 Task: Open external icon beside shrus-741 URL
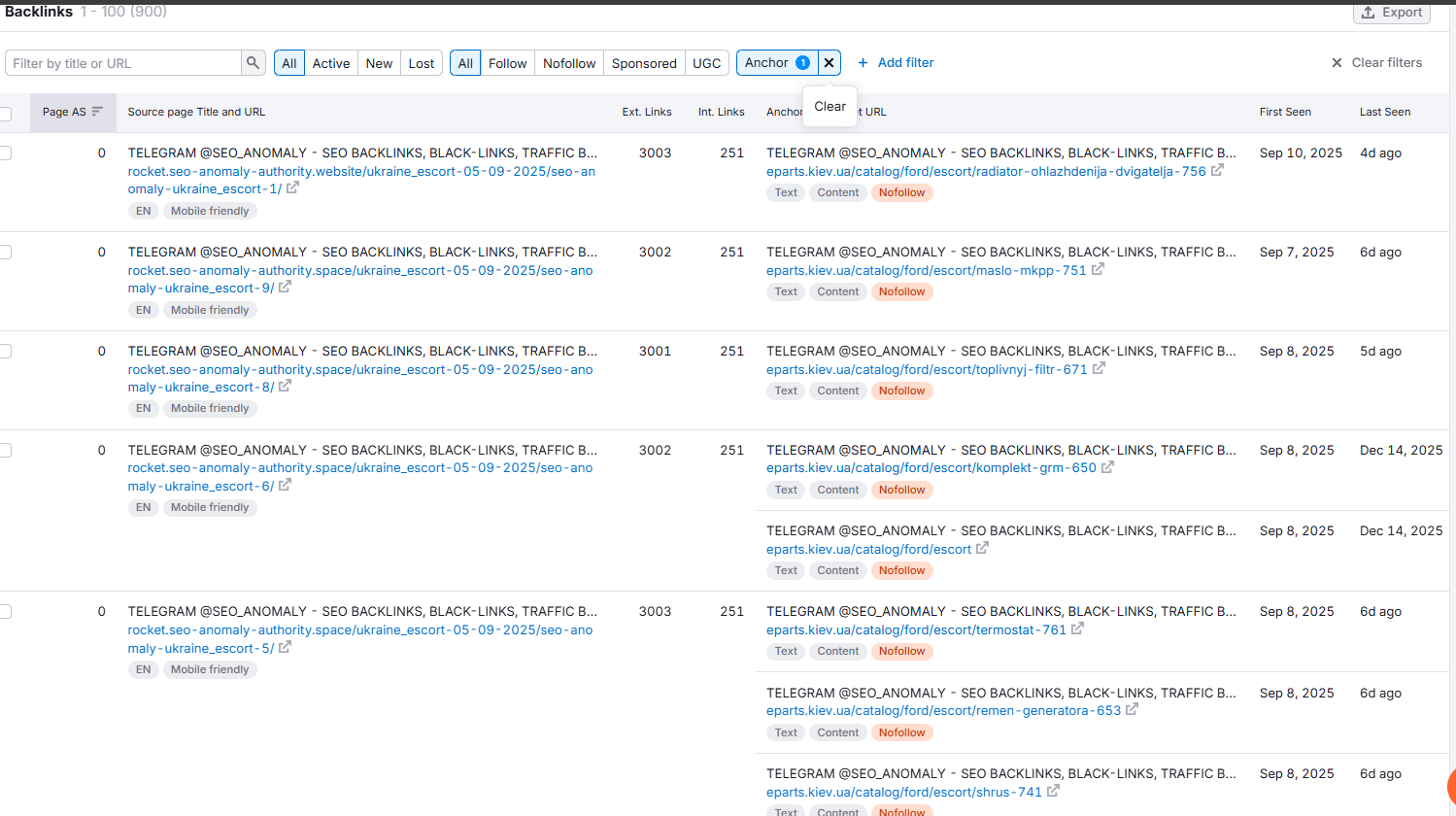click(1053, 792)
